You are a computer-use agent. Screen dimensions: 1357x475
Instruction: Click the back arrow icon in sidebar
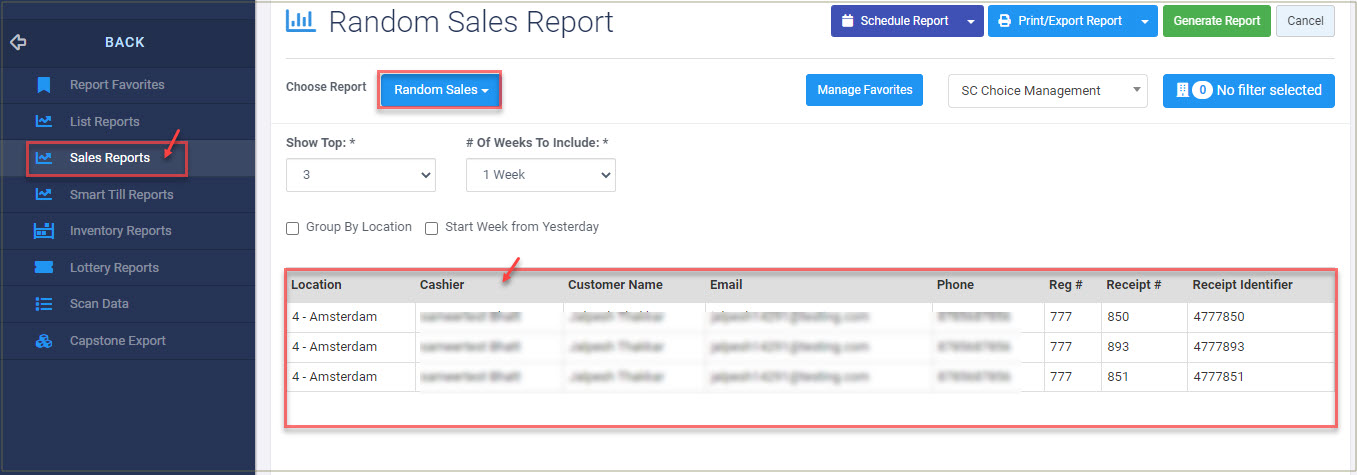[17, 42]
